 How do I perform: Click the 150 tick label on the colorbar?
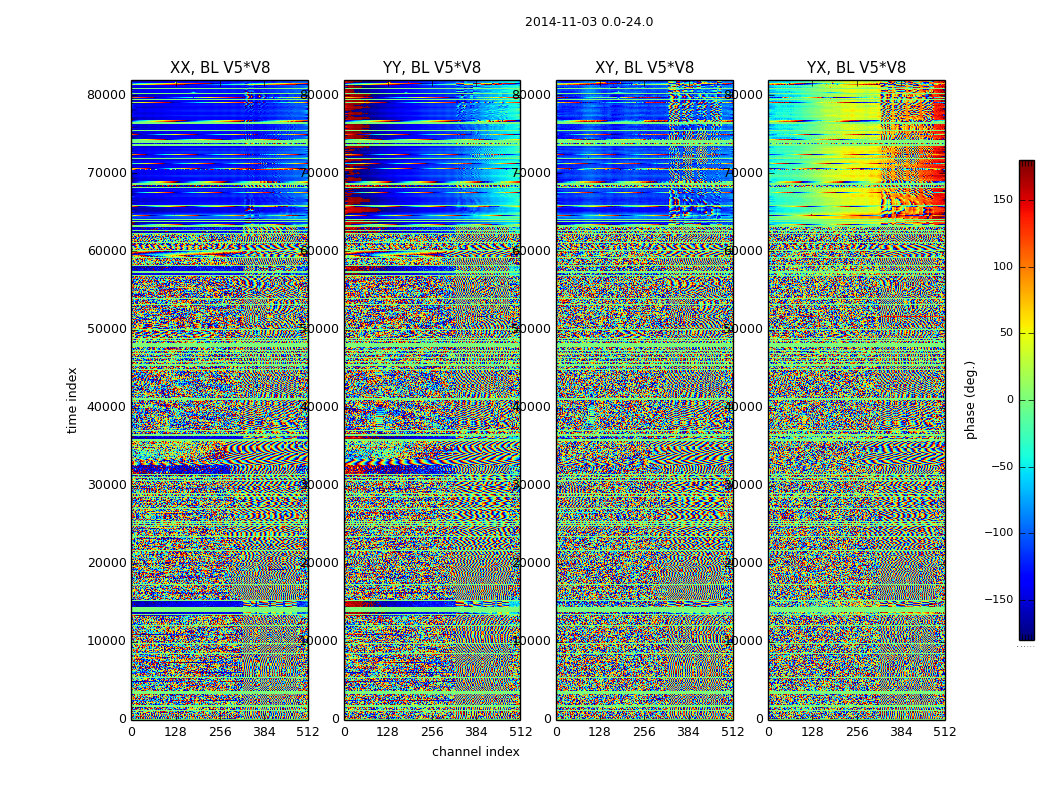tap(1001, 200)
